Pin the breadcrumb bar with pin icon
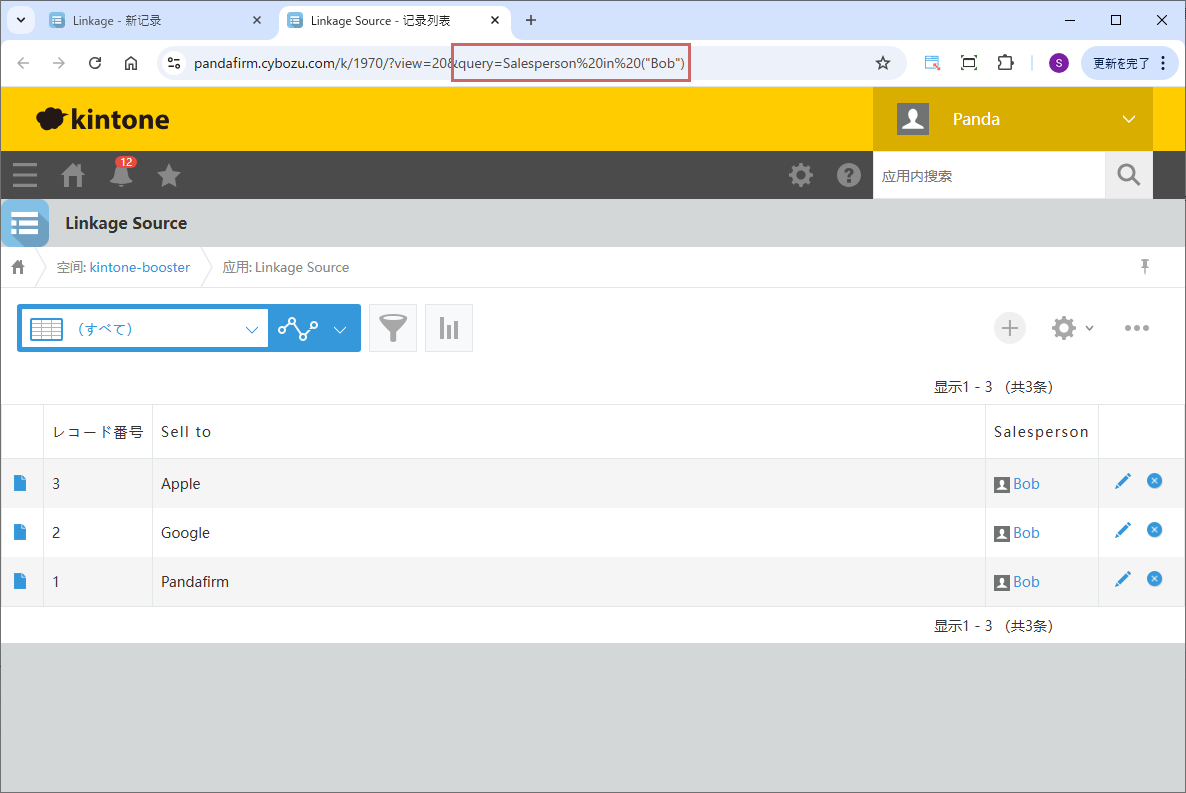The height and width of the screenshot is (793, 1186). click(x=1145, y=266)
